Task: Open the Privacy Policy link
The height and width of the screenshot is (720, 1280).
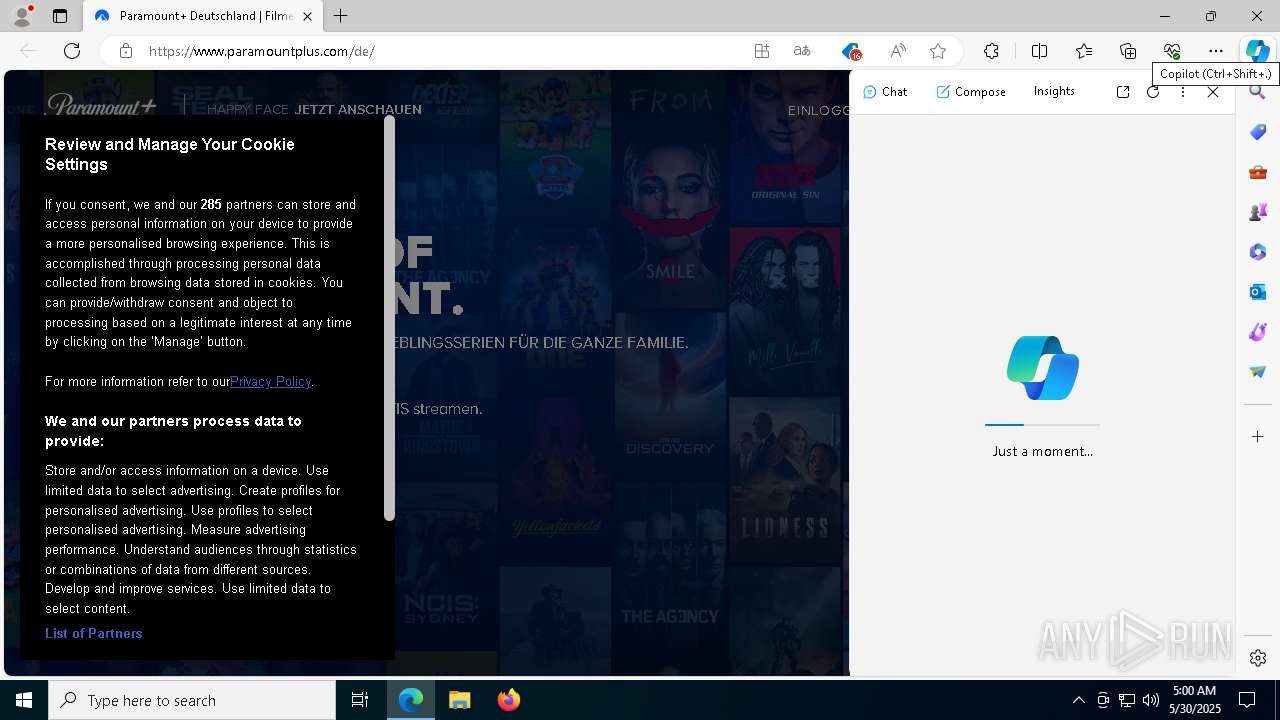Action: coord(271,381)
